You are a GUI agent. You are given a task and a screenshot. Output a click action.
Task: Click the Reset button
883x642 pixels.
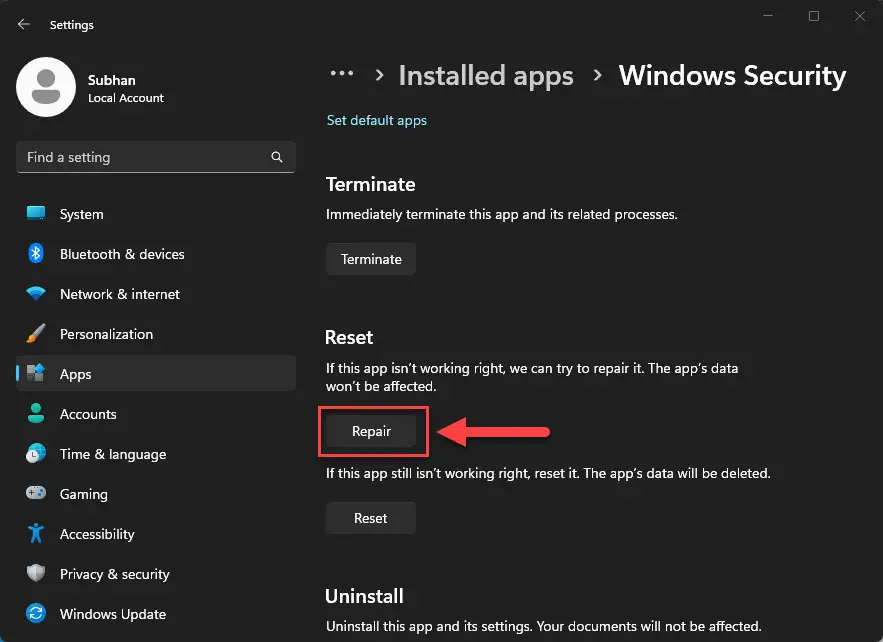point(371,518)
